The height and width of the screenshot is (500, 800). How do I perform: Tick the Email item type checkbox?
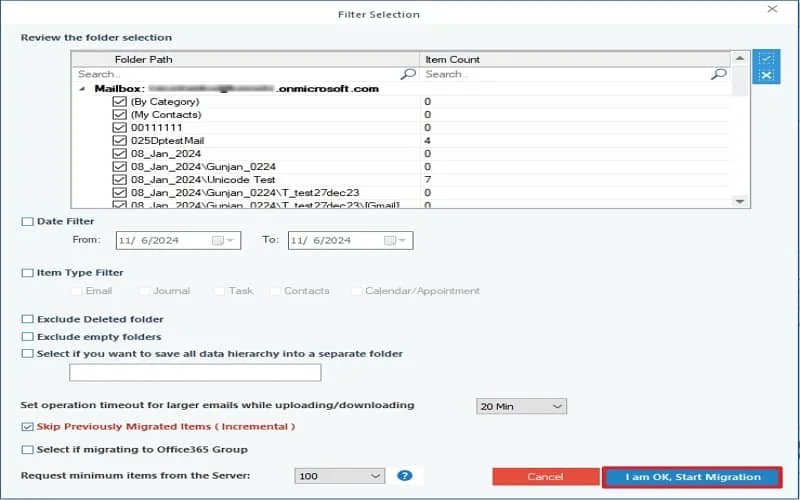(x=77, y=291)
